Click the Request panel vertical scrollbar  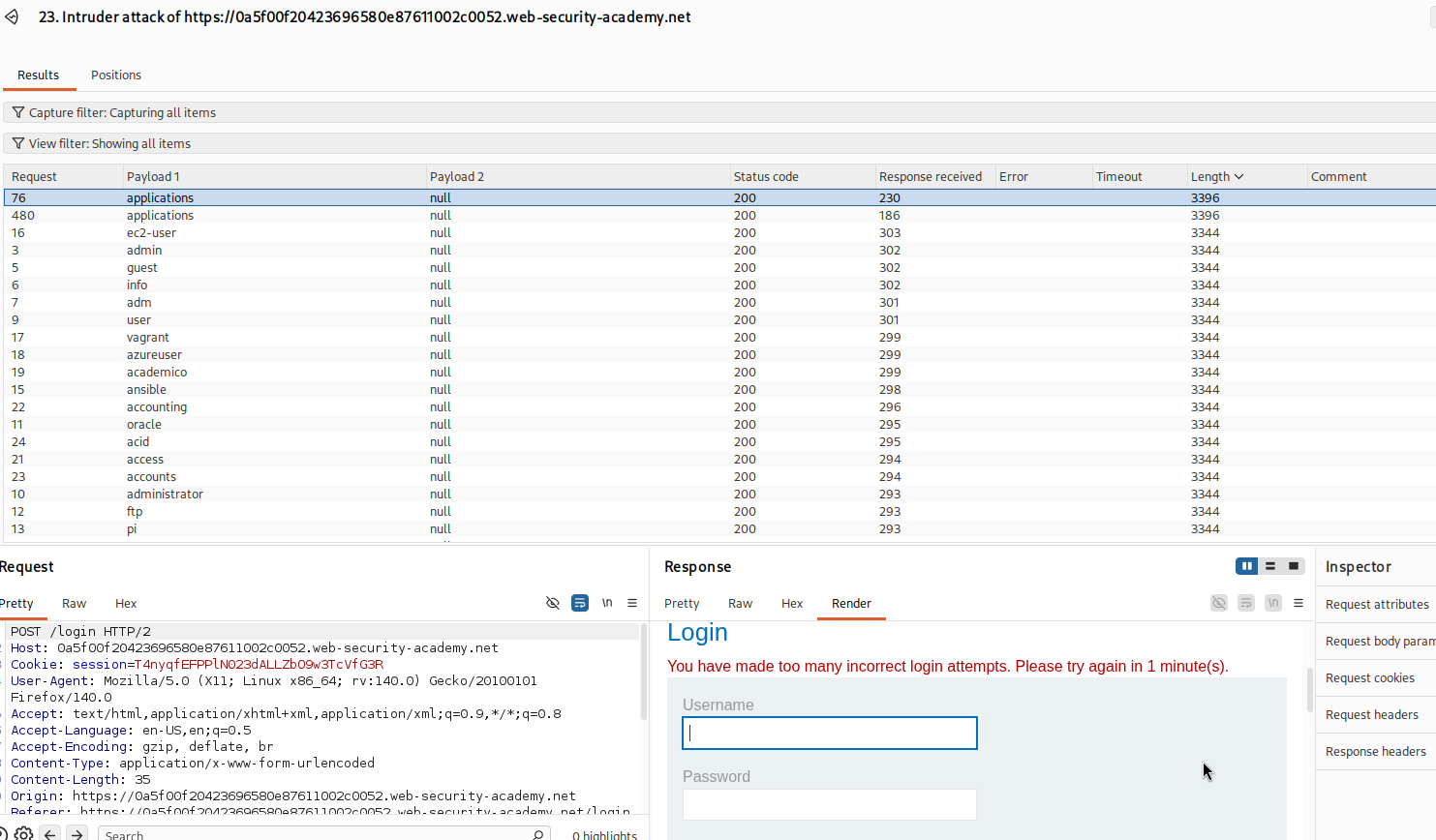(644, 673)
